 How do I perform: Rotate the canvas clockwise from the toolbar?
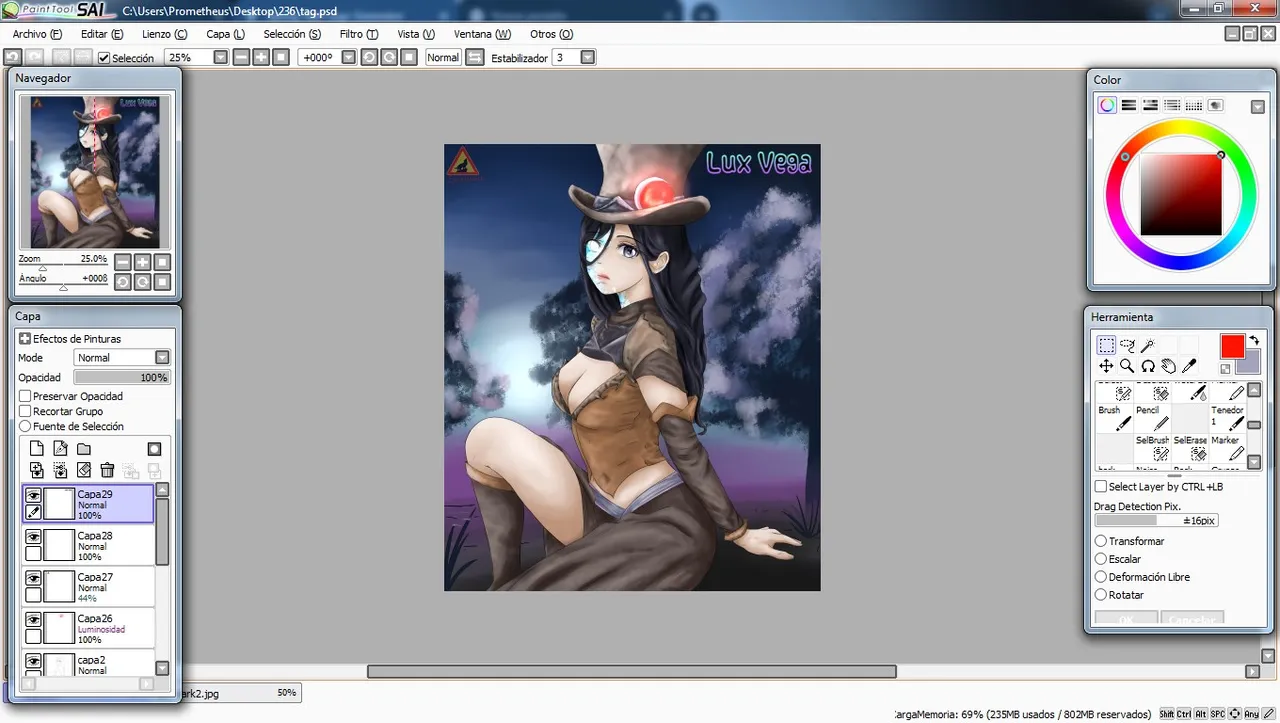click(x=389, y=58)
